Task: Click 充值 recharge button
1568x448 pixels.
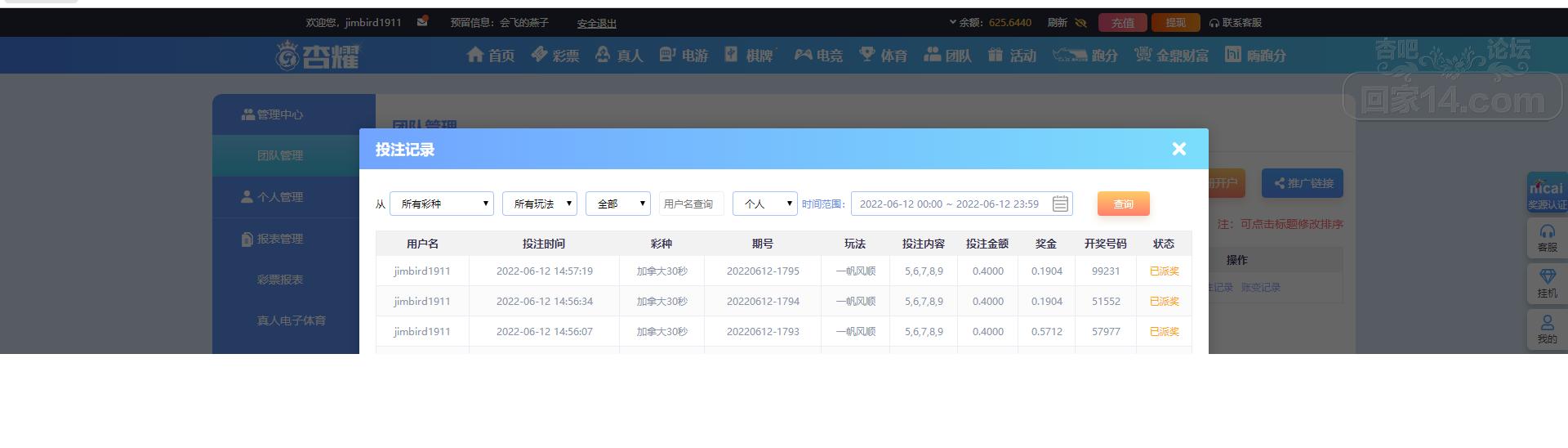Action: click(1123, 23)
